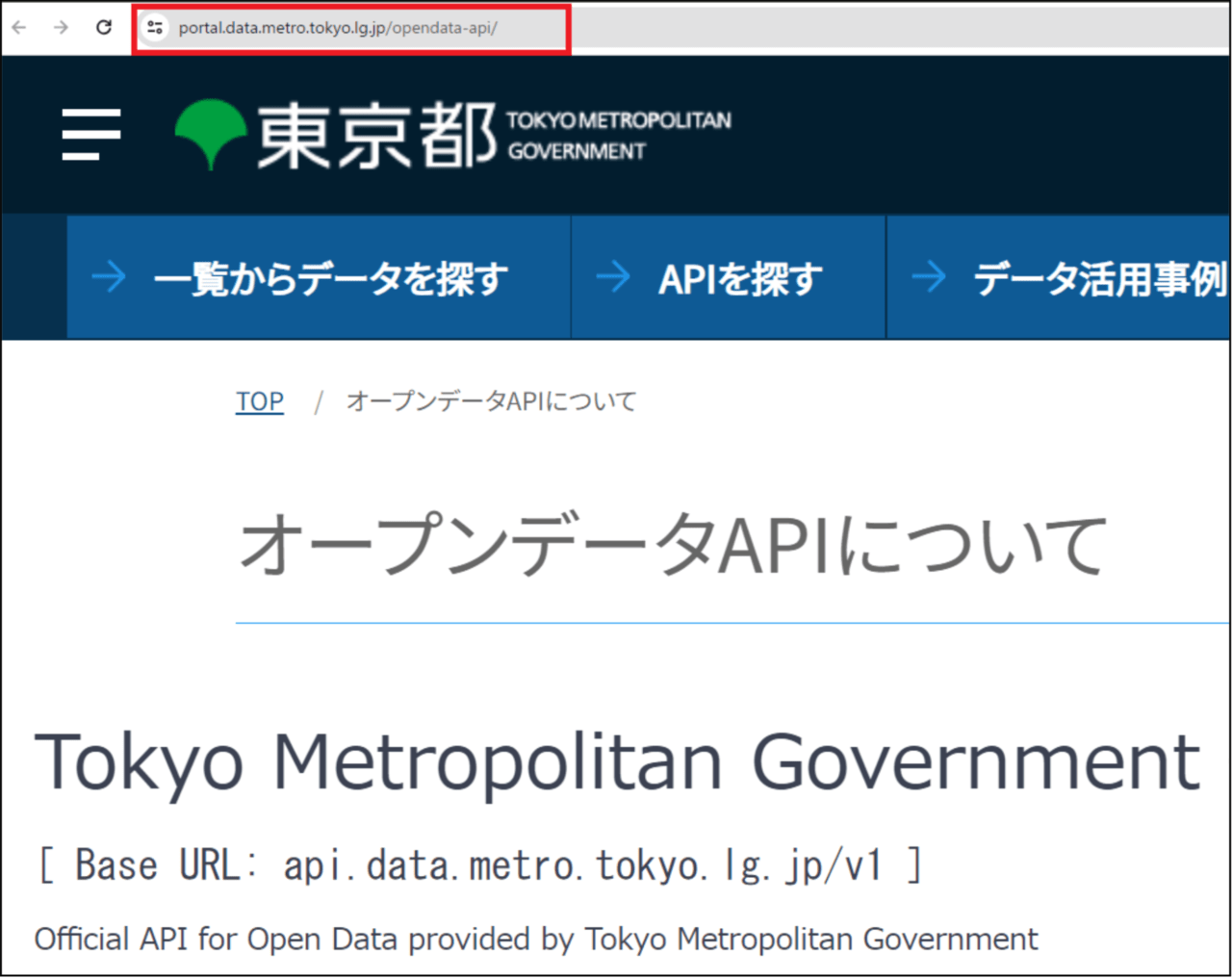Go to the データ活用事例 navigation item

1099,278
